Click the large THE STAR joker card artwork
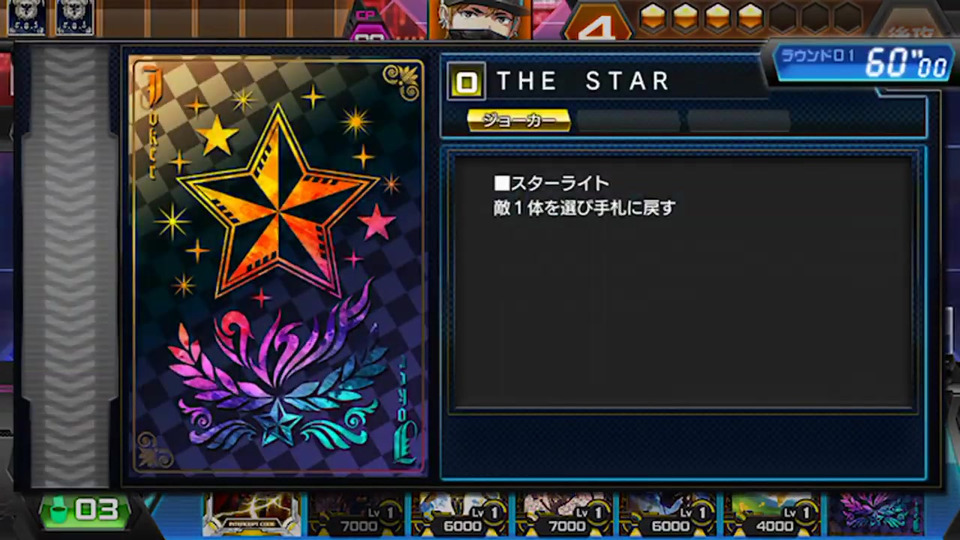The image size is (960, 540). pyautogui.click(x=277, y=266)
